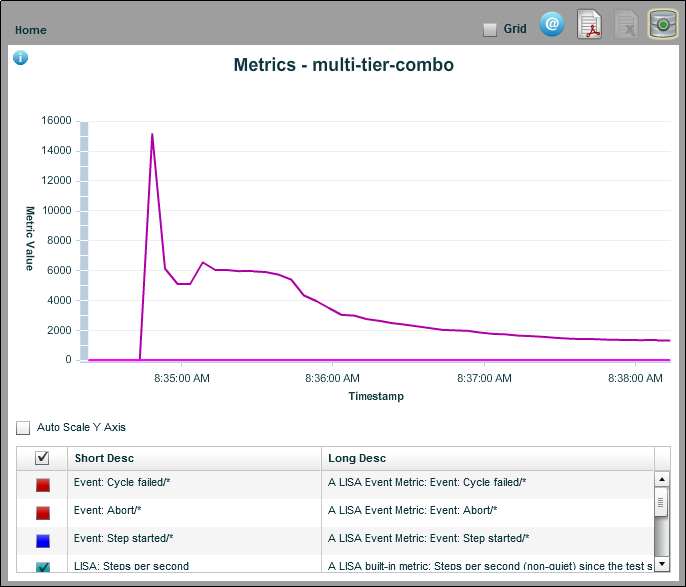Viewport: 686px width, 587px height.
Task: Open the blue info icon
Action: tap(21, 57)
